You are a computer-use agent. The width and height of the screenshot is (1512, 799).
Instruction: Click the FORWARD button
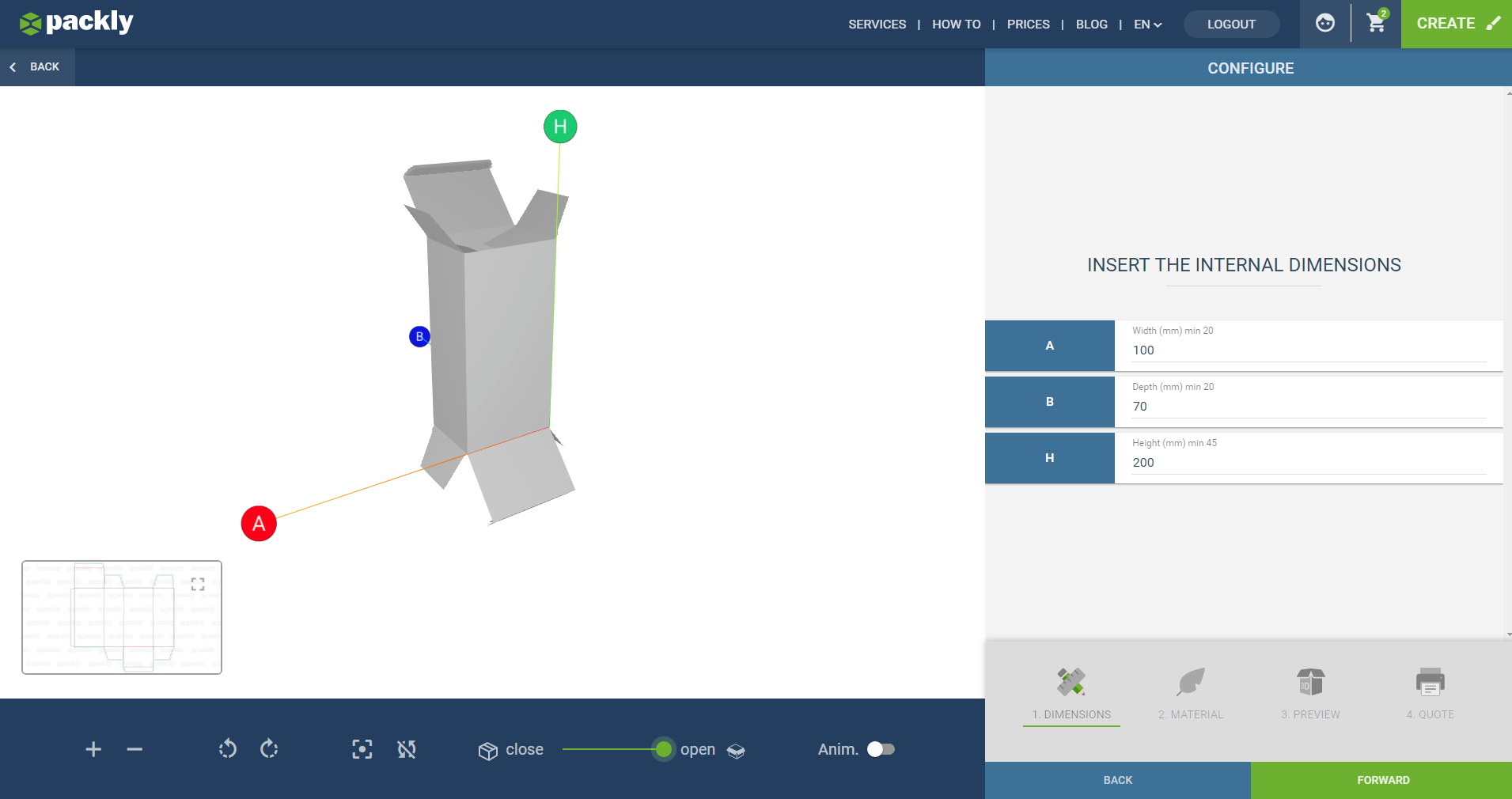(x=1381, y=780)
